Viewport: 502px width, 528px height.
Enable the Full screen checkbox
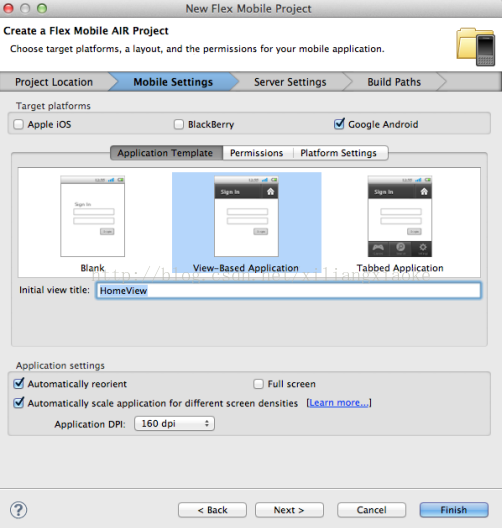(x=258, y=384)
